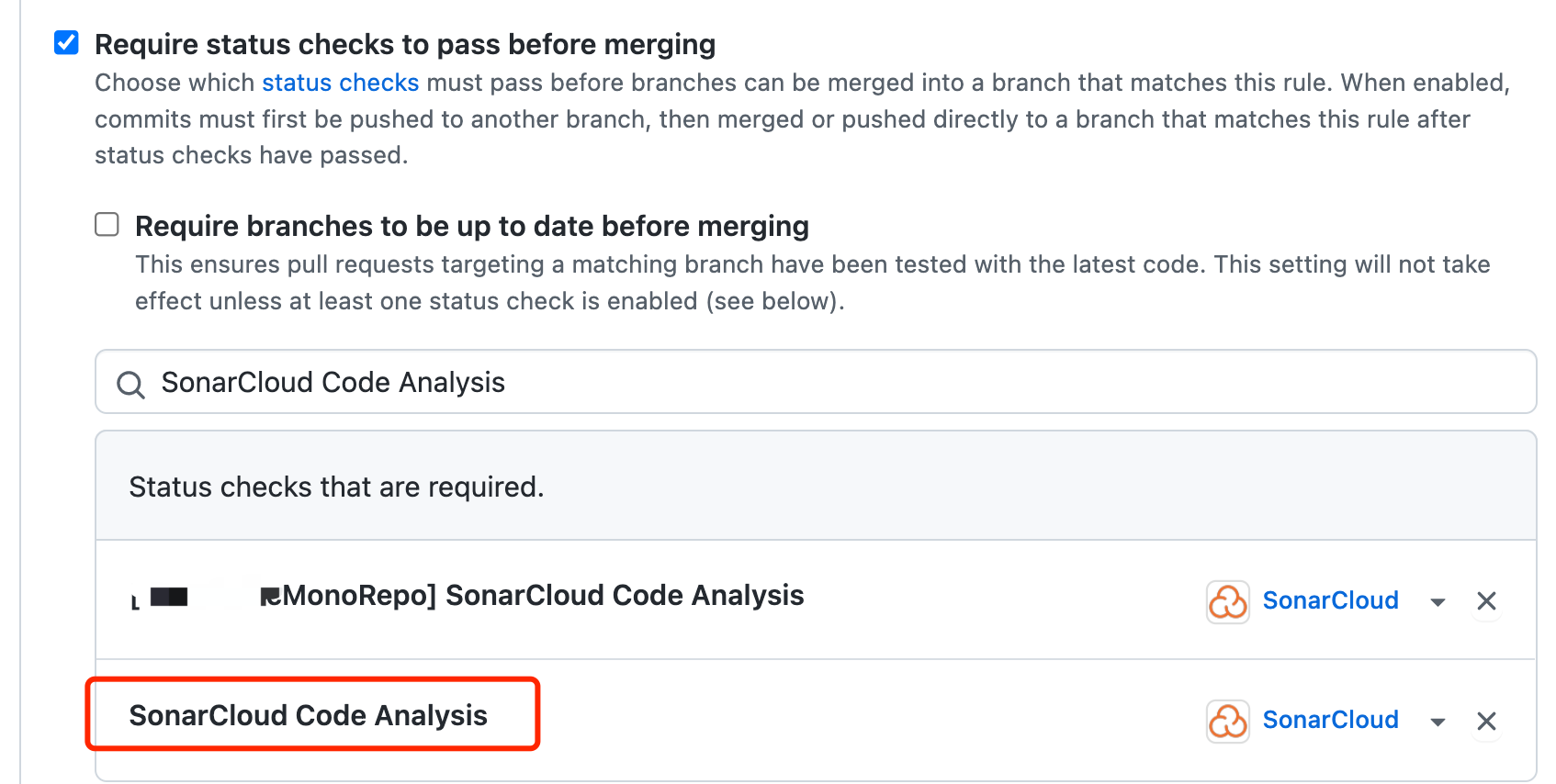Expand the dropdown beside SonarCloud on the bottom row
This screenshot has width=1556, height=784.
point(1438,722)
